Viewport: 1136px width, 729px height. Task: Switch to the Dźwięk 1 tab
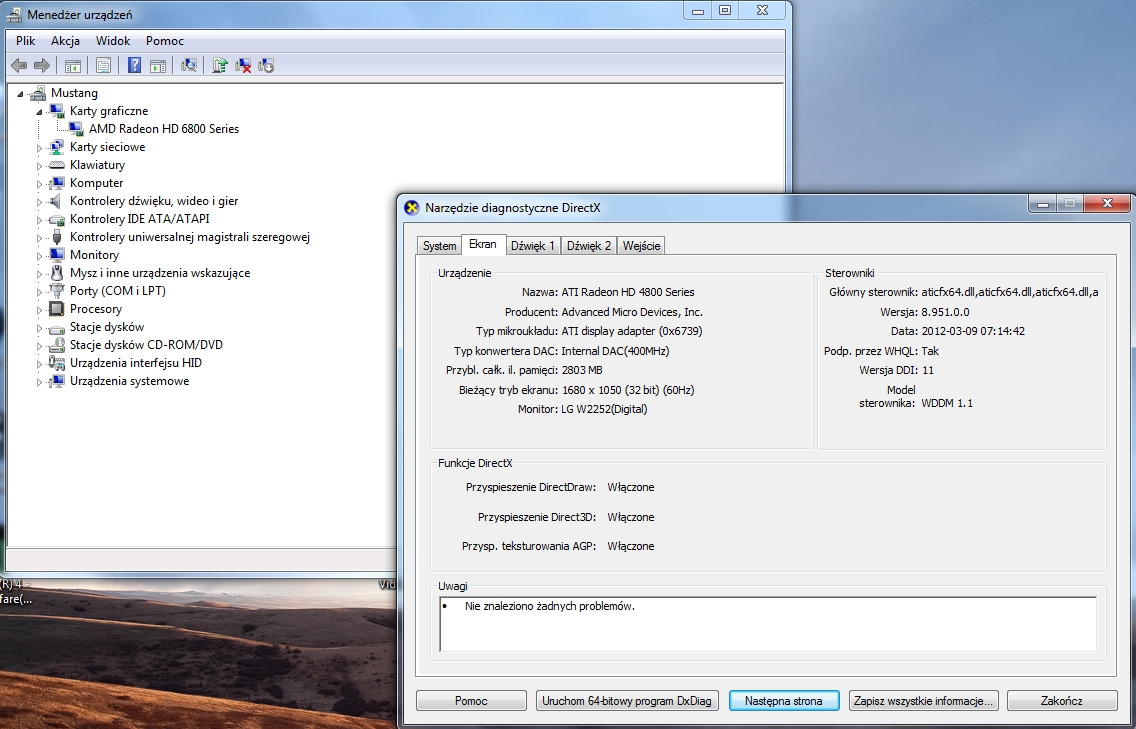click(532, 246)
